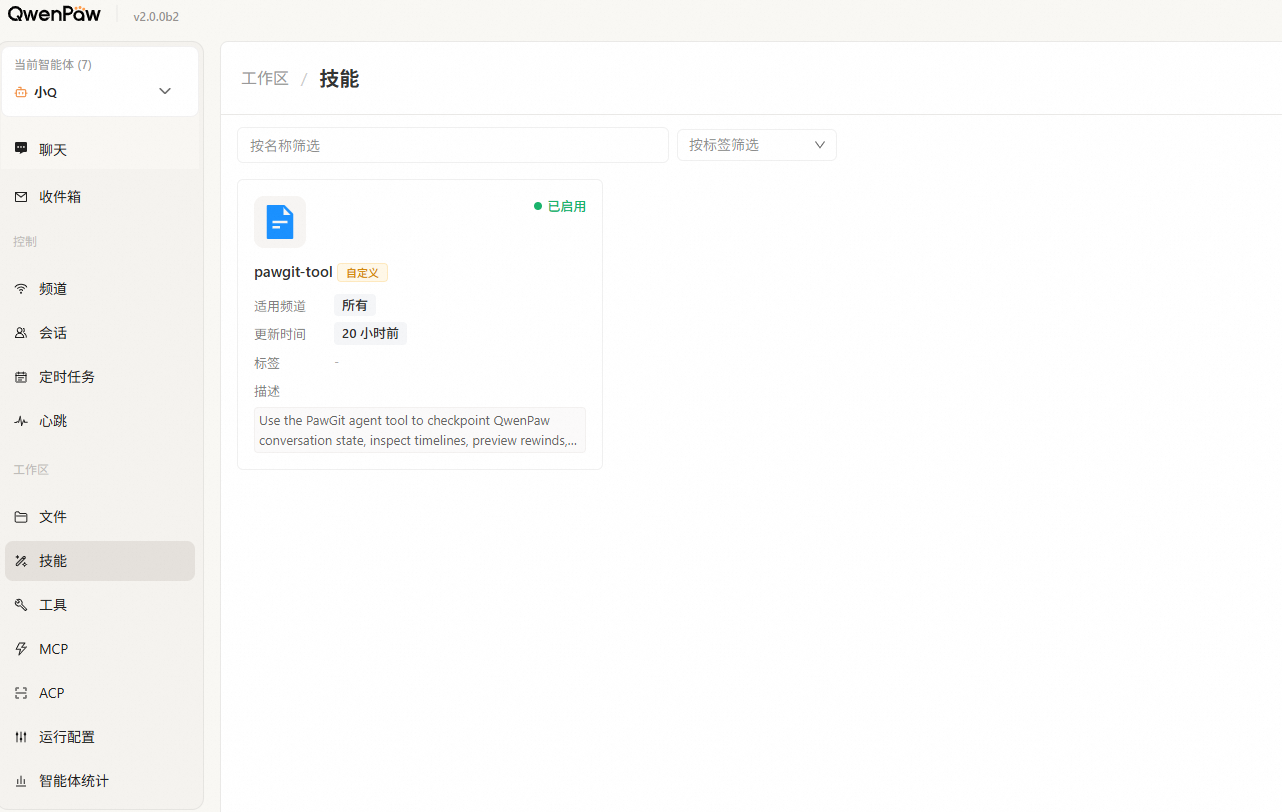Screen dimensions: 1282x812
Task: Open 文件 in the sidebar
Action: point(100,517)
